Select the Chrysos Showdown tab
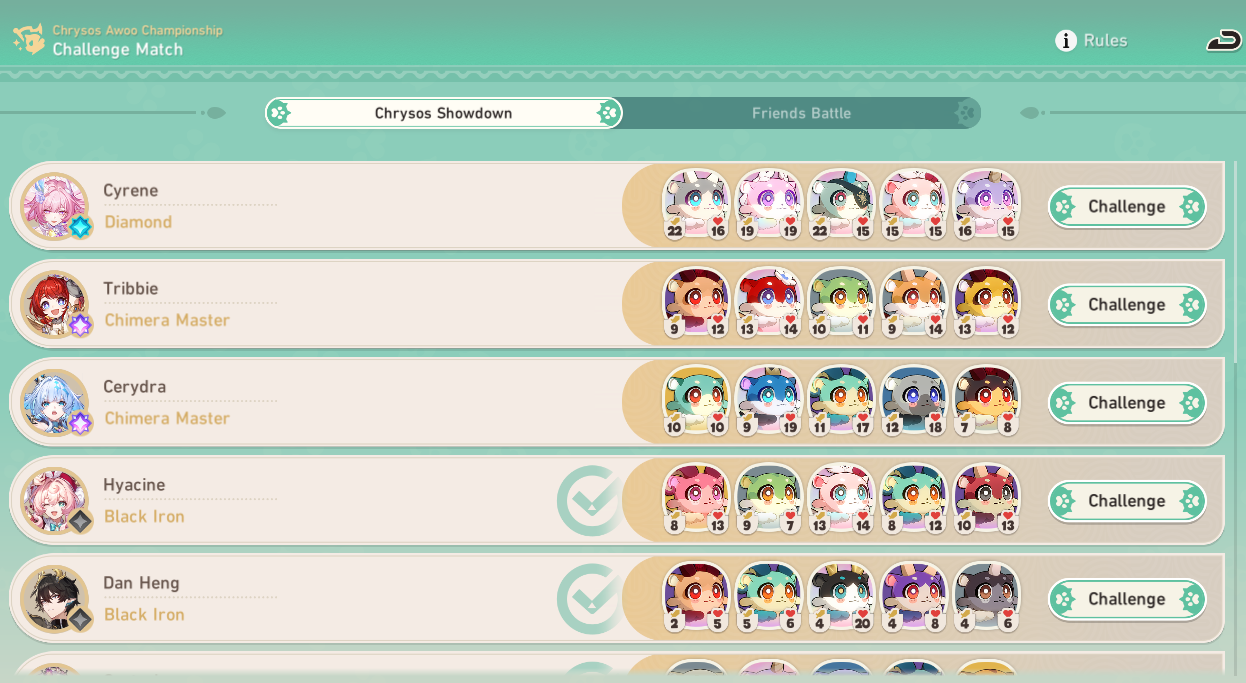 coord(443,113)
